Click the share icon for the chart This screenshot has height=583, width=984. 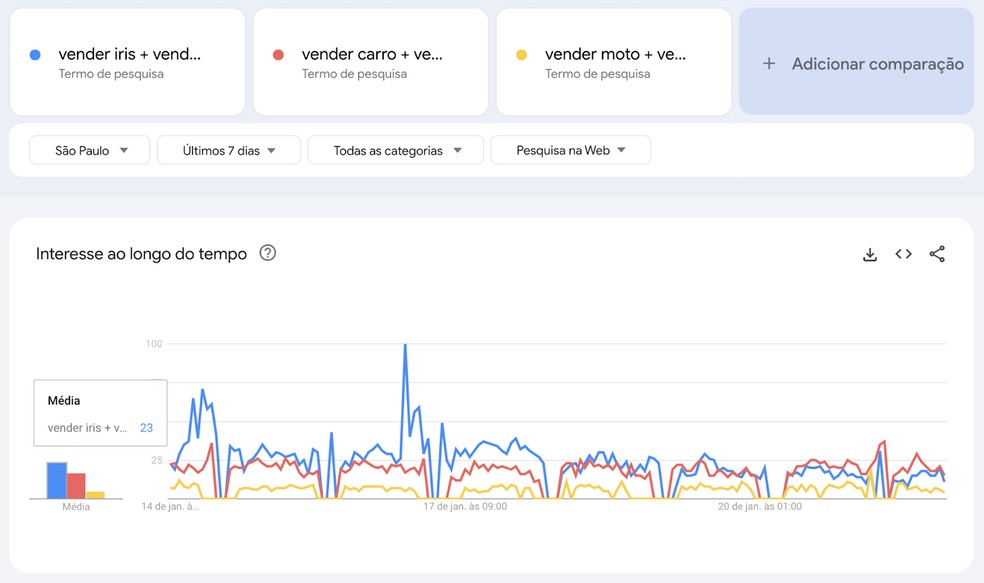(937, 254)
